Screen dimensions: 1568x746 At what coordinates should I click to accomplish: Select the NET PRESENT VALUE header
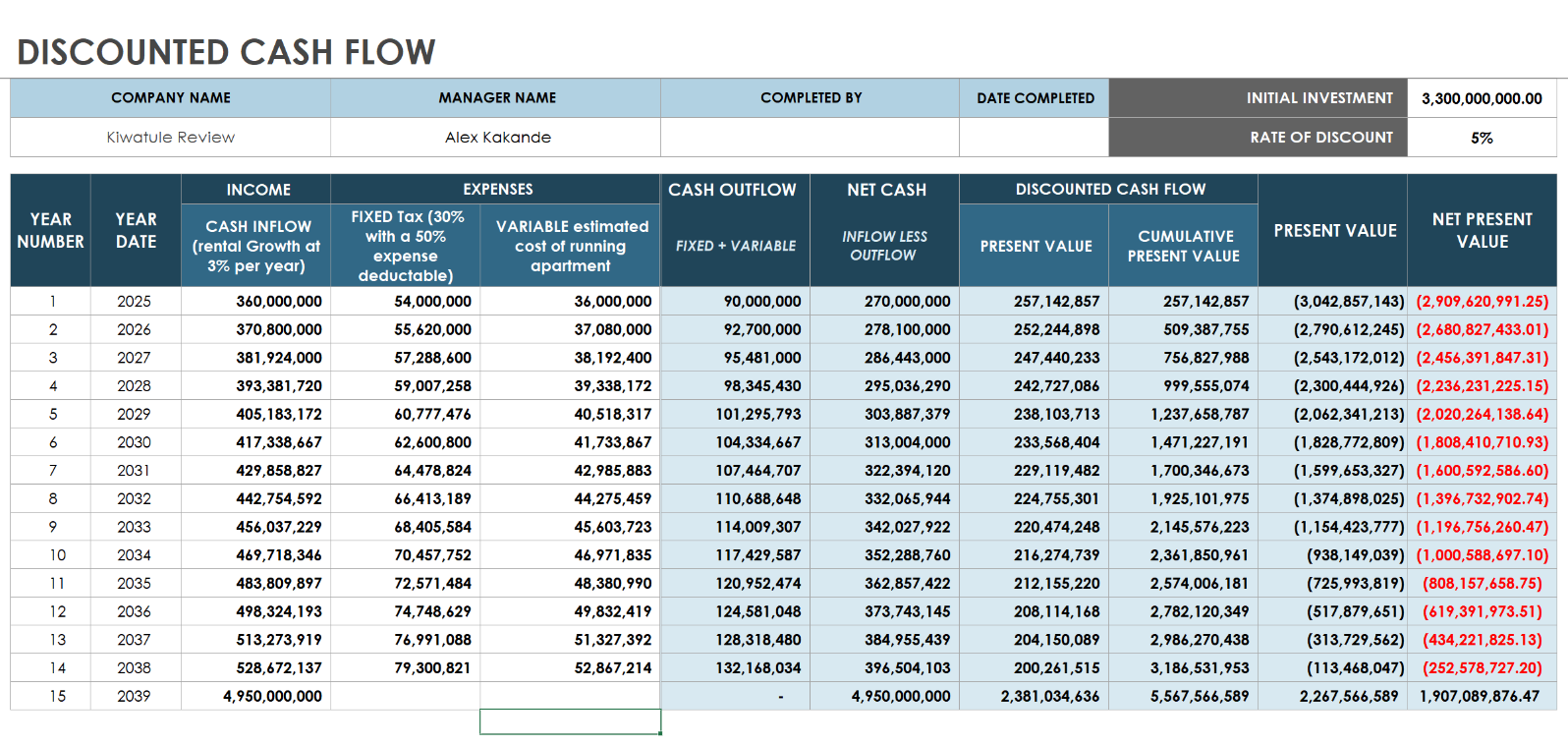tap(1482, 230)
